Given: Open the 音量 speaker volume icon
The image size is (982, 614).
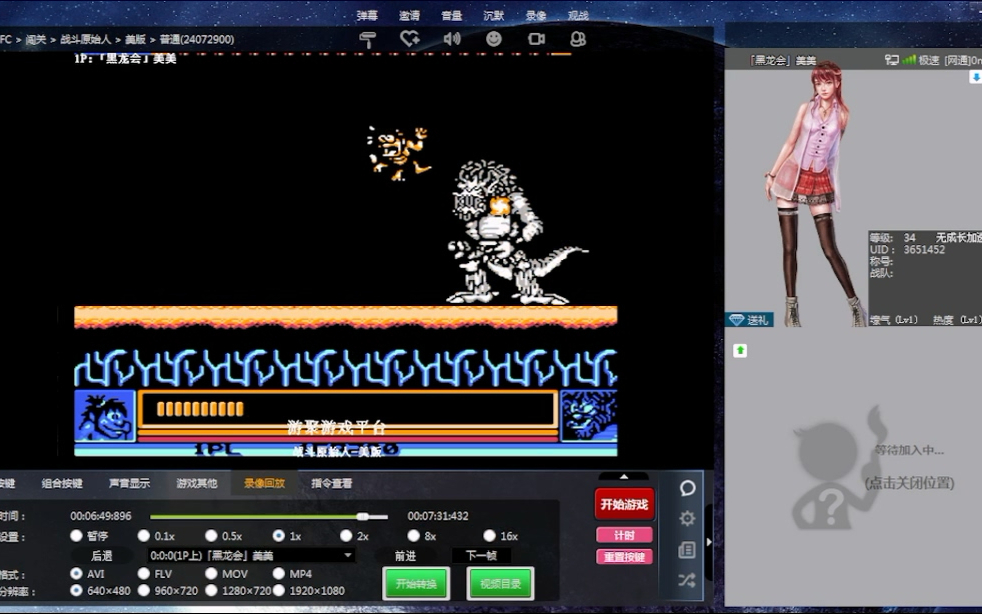Looking at the screenshot, I should pos(452,39).
